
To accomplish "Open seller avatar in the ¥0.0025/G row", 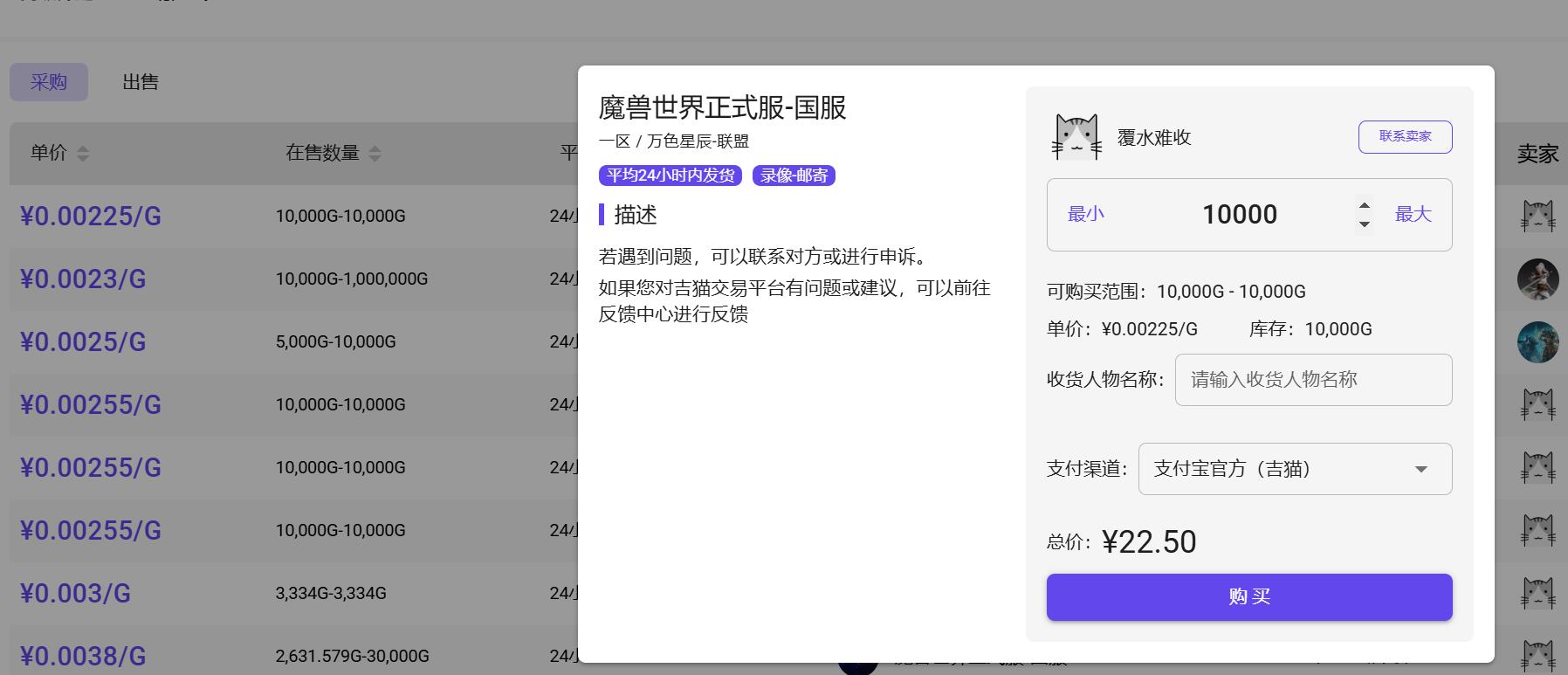I will pyautogui.click(x=1537, y=342).
